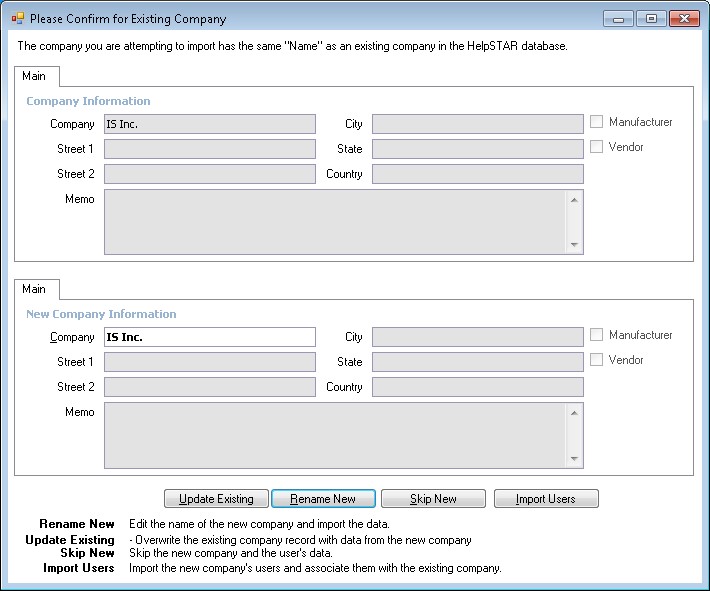Image resolution: width=710 pixels, height=591 pixels.
Task: Maximize the confirmation dialog window
Action: [x=651, y=18]
